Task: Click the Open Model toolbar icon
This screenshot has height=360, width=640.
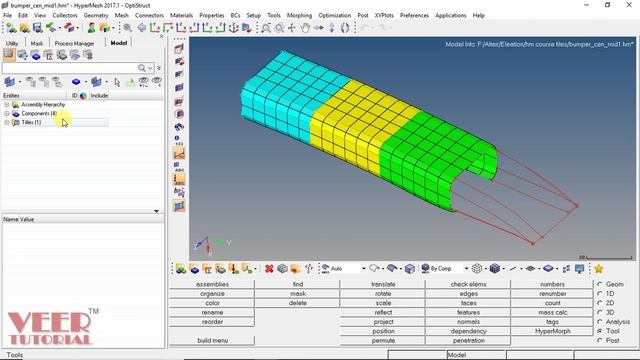Action: coord(24,28)
